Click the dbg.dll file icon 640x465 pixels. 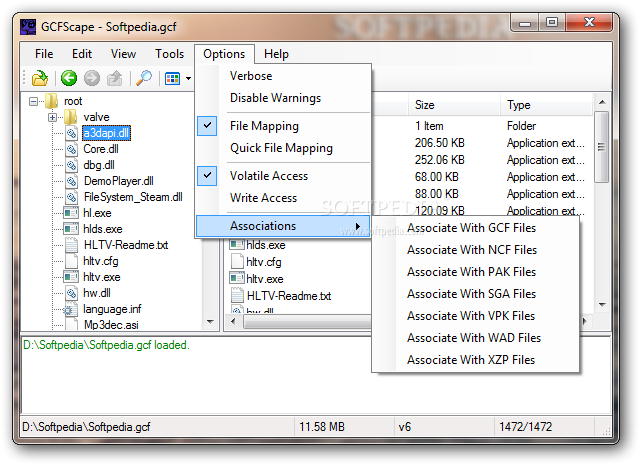(x=71, y=165)
